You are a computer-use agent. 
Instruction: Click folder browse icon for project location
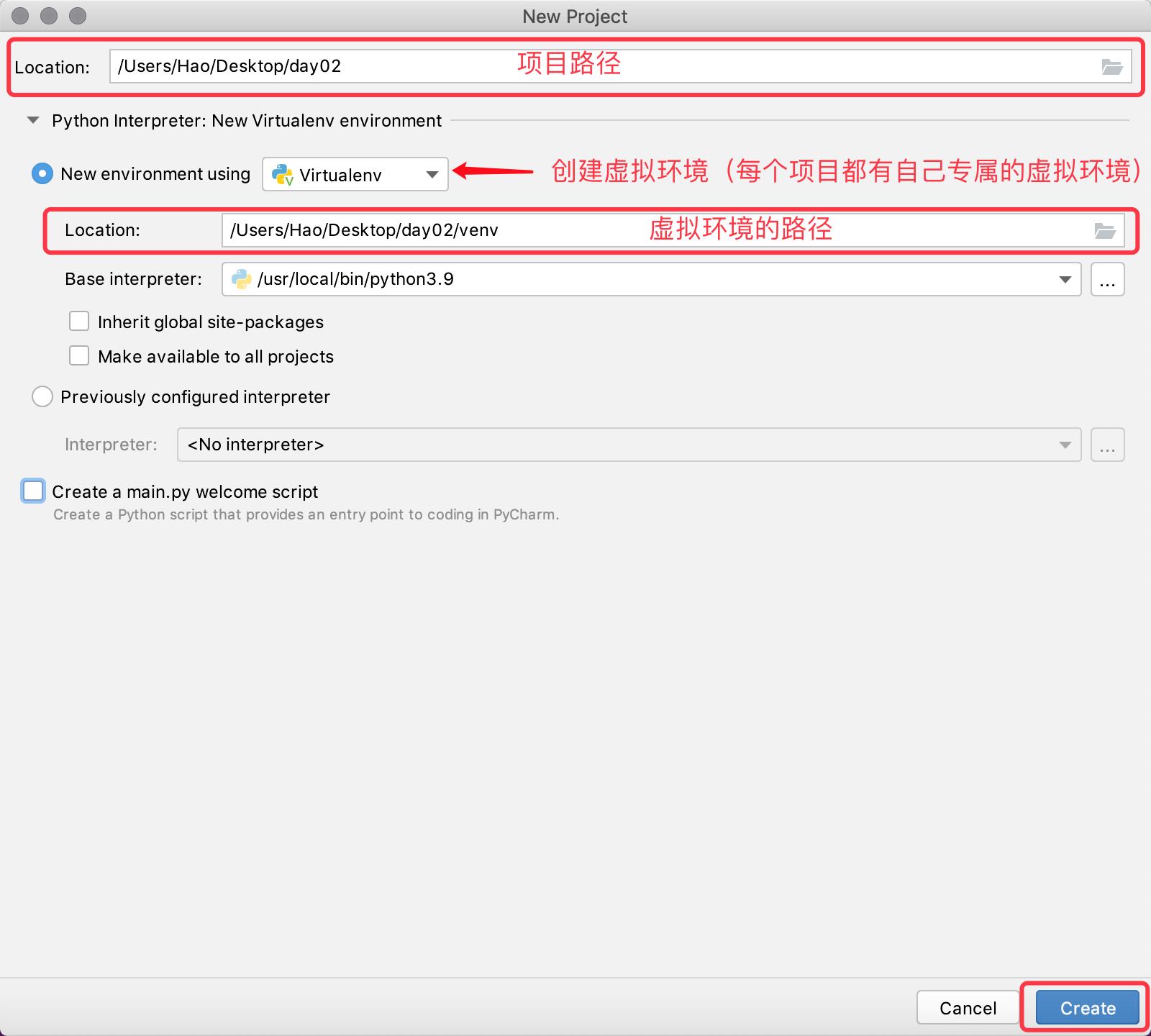coord(1111,67)
